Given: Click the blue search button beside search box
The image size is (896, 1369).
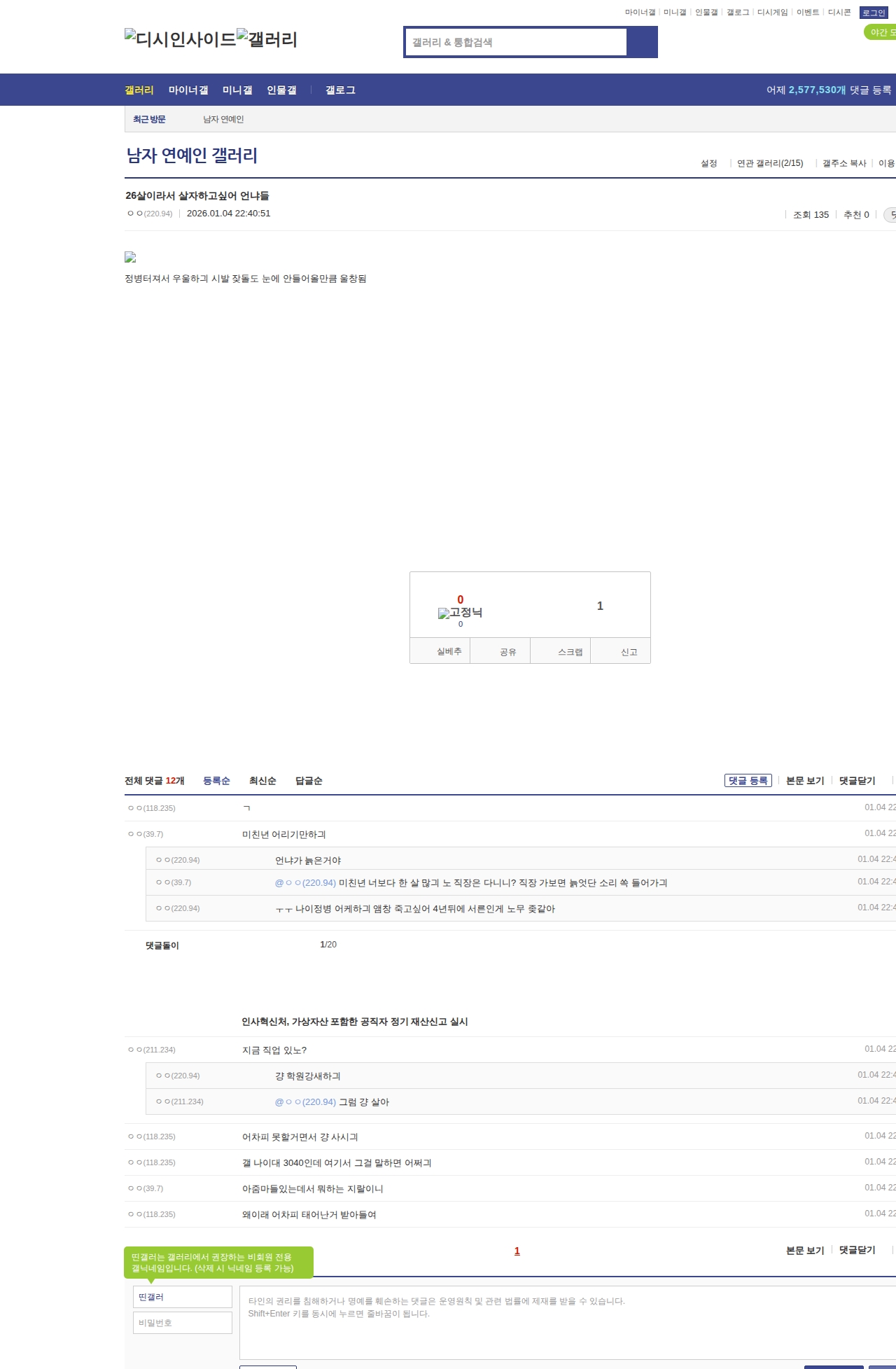Looking at the screenshot, I should pos(642,42).
